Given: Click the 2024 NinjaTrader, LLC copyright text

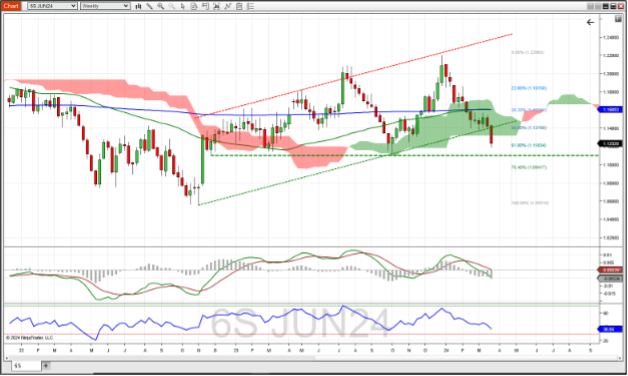Looking at the screenshot, I should pyautogui.click(x=29, y=338).
